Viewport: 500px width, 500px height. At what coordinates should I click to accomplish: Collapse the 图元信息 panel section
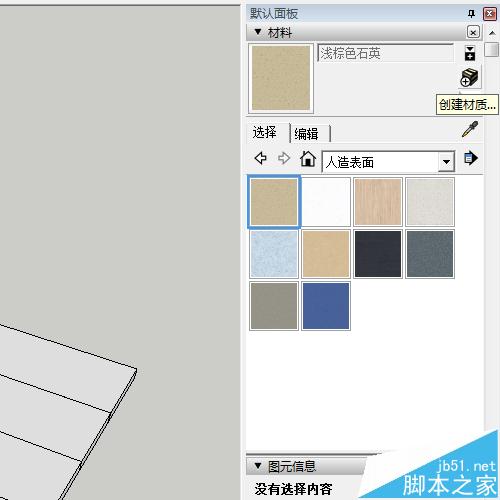pyautogui.click(x=258, y=466)
